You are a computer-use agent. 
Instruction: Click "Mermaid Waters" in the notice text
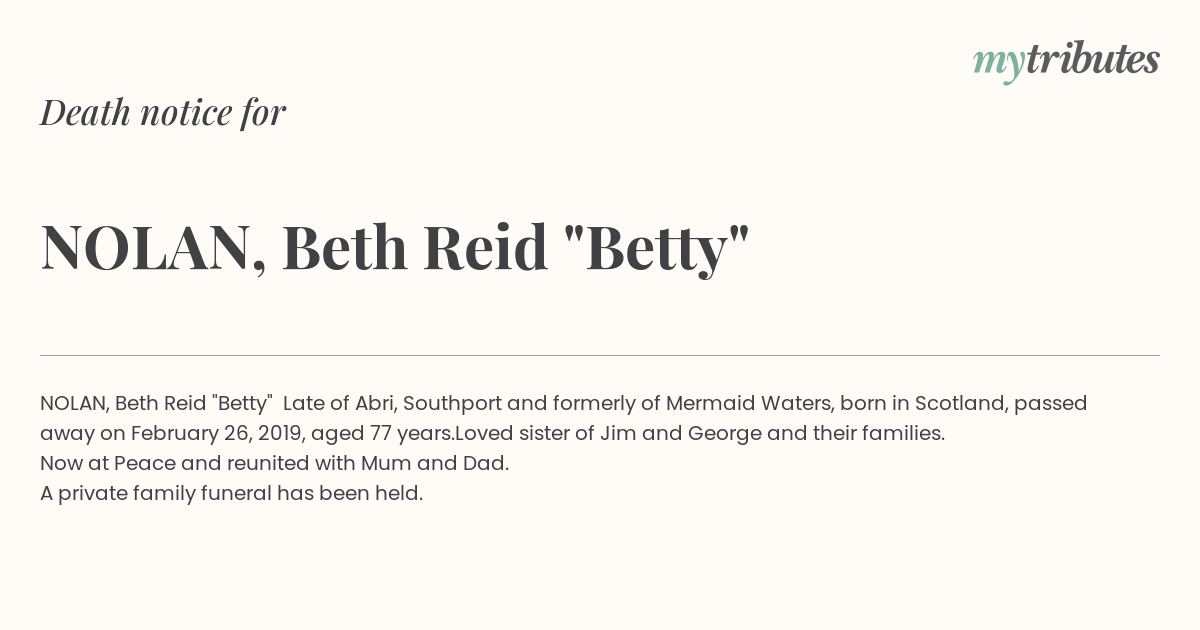748,403
